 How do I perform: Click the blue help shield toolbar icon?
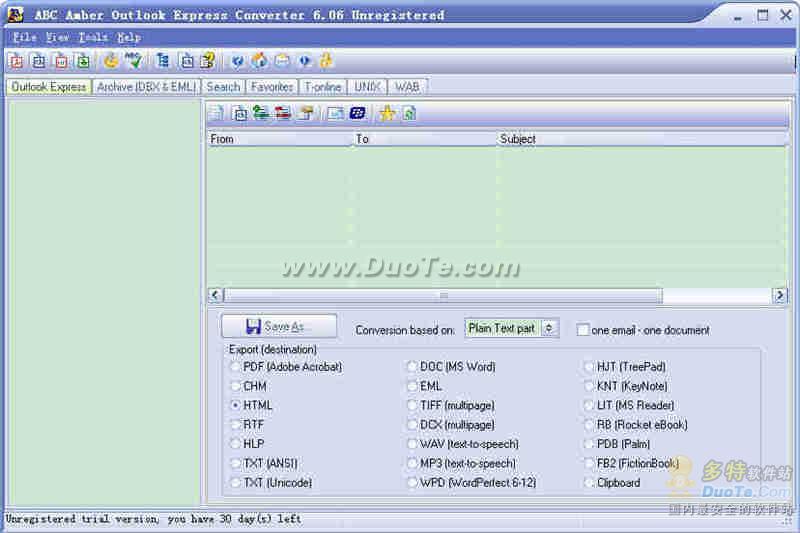(237, 61)
